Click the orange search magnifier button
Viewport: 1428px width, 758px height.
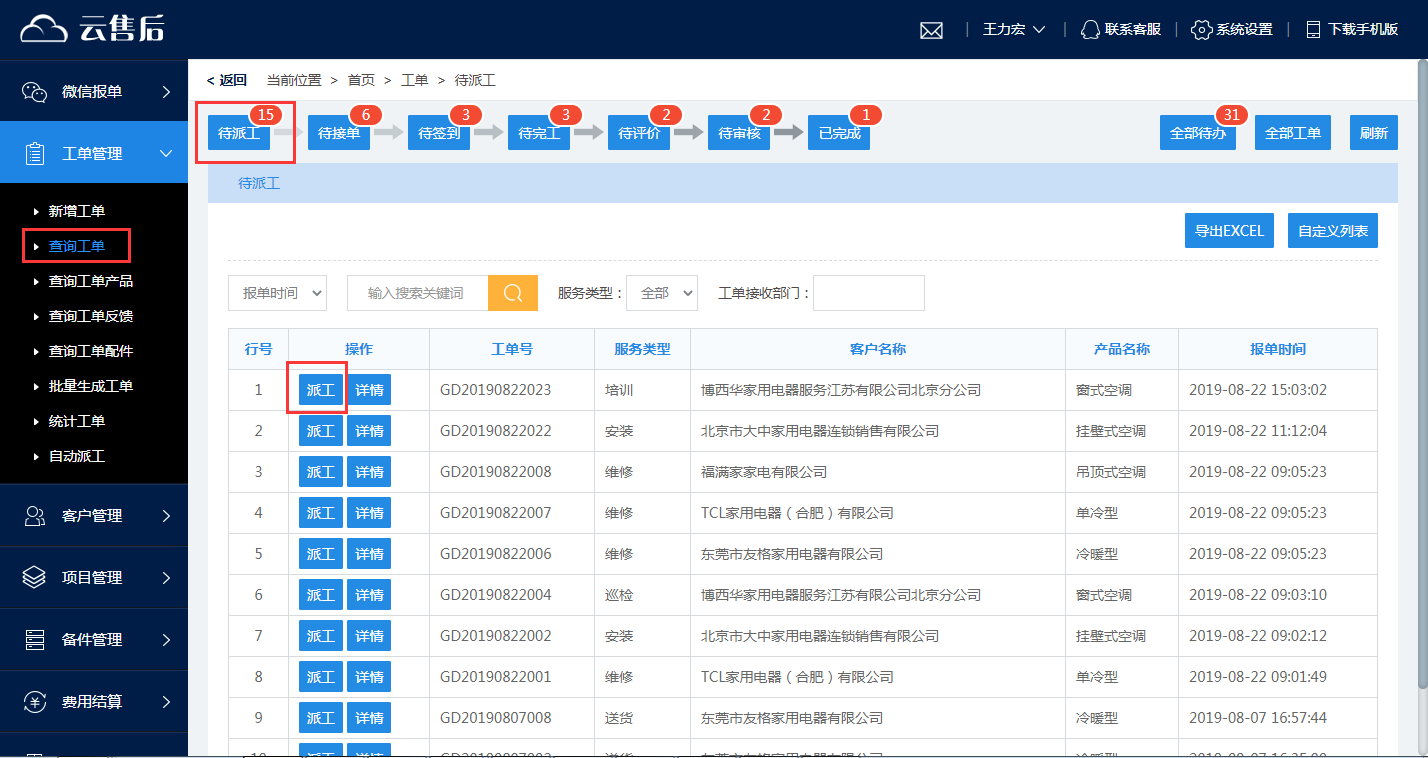513,293
